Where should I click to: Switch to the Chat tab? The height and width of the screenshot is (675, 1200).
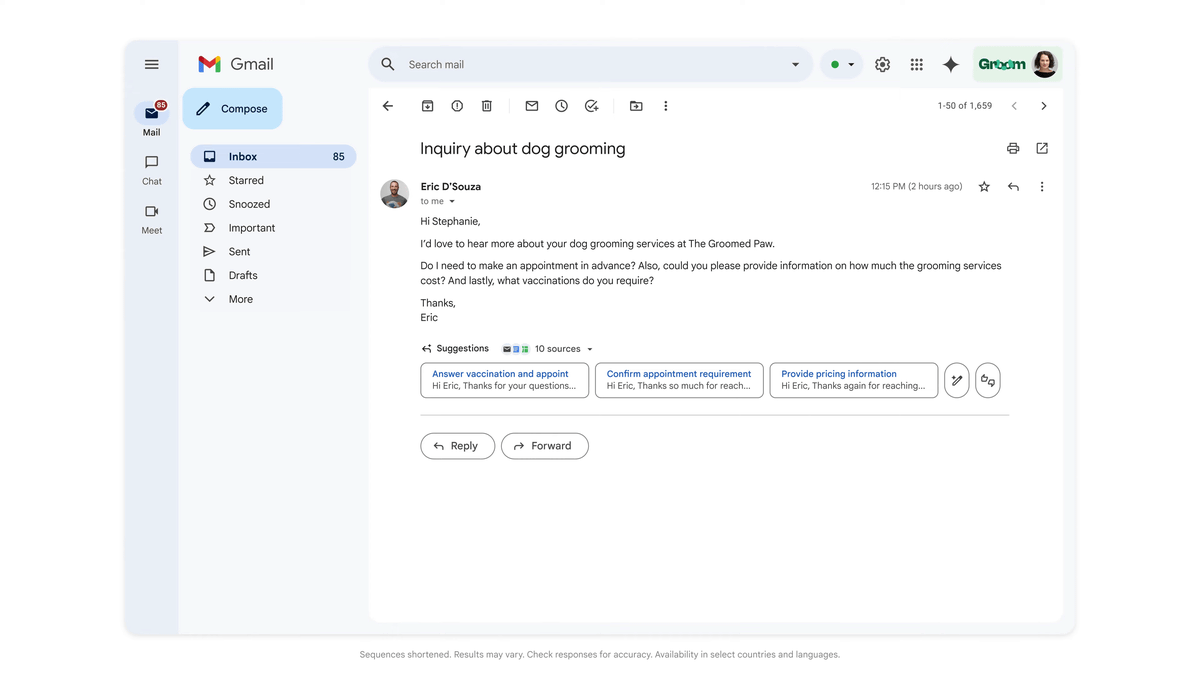pos(152,169)
